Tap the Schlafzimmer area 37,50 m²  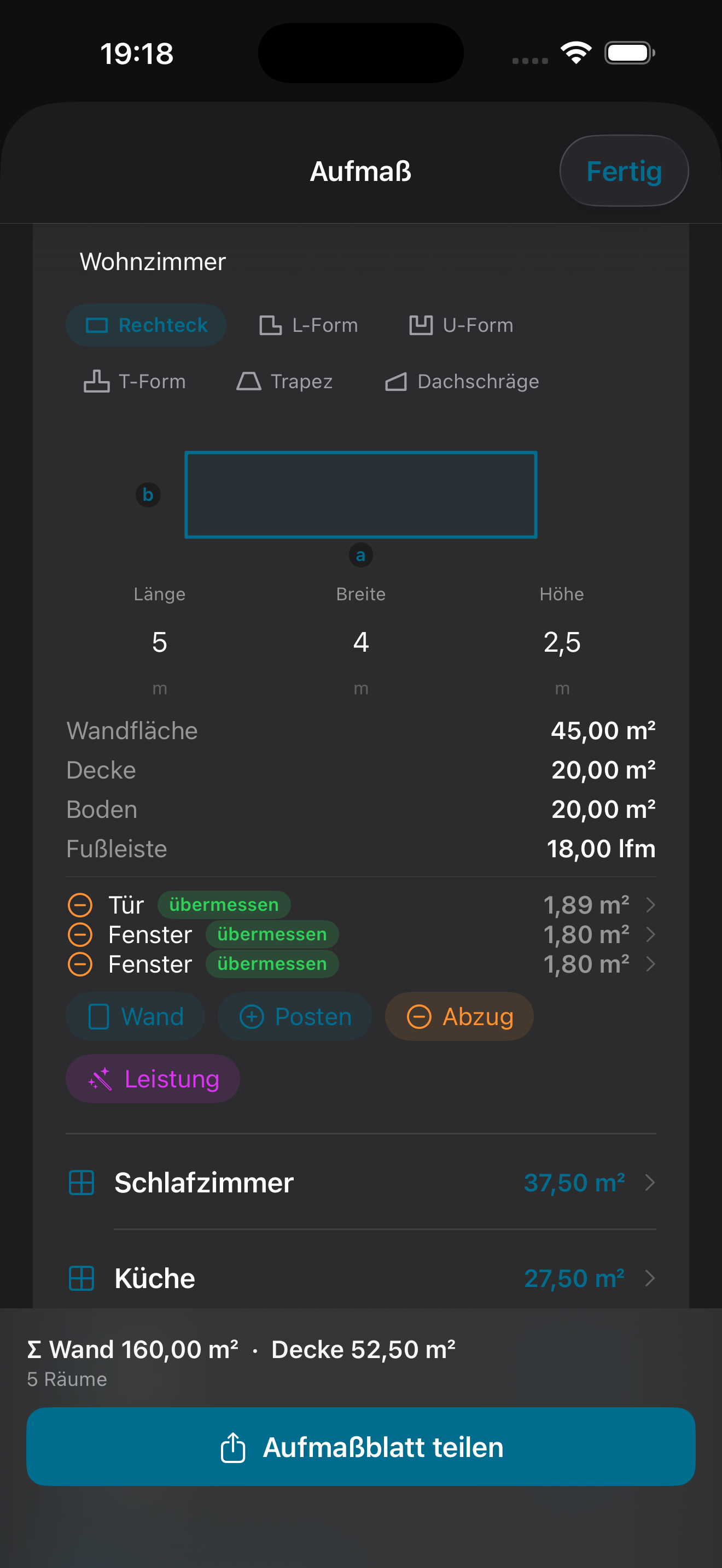575,1183
